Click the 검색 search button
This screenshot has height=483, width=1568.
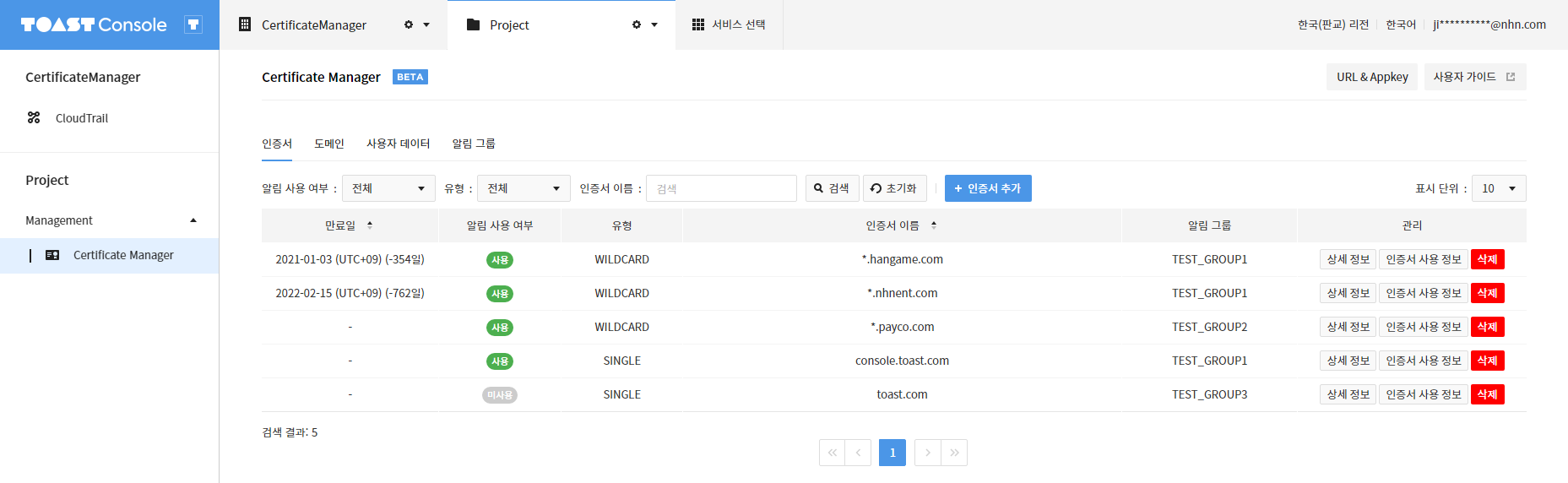[x=833, y=188]
